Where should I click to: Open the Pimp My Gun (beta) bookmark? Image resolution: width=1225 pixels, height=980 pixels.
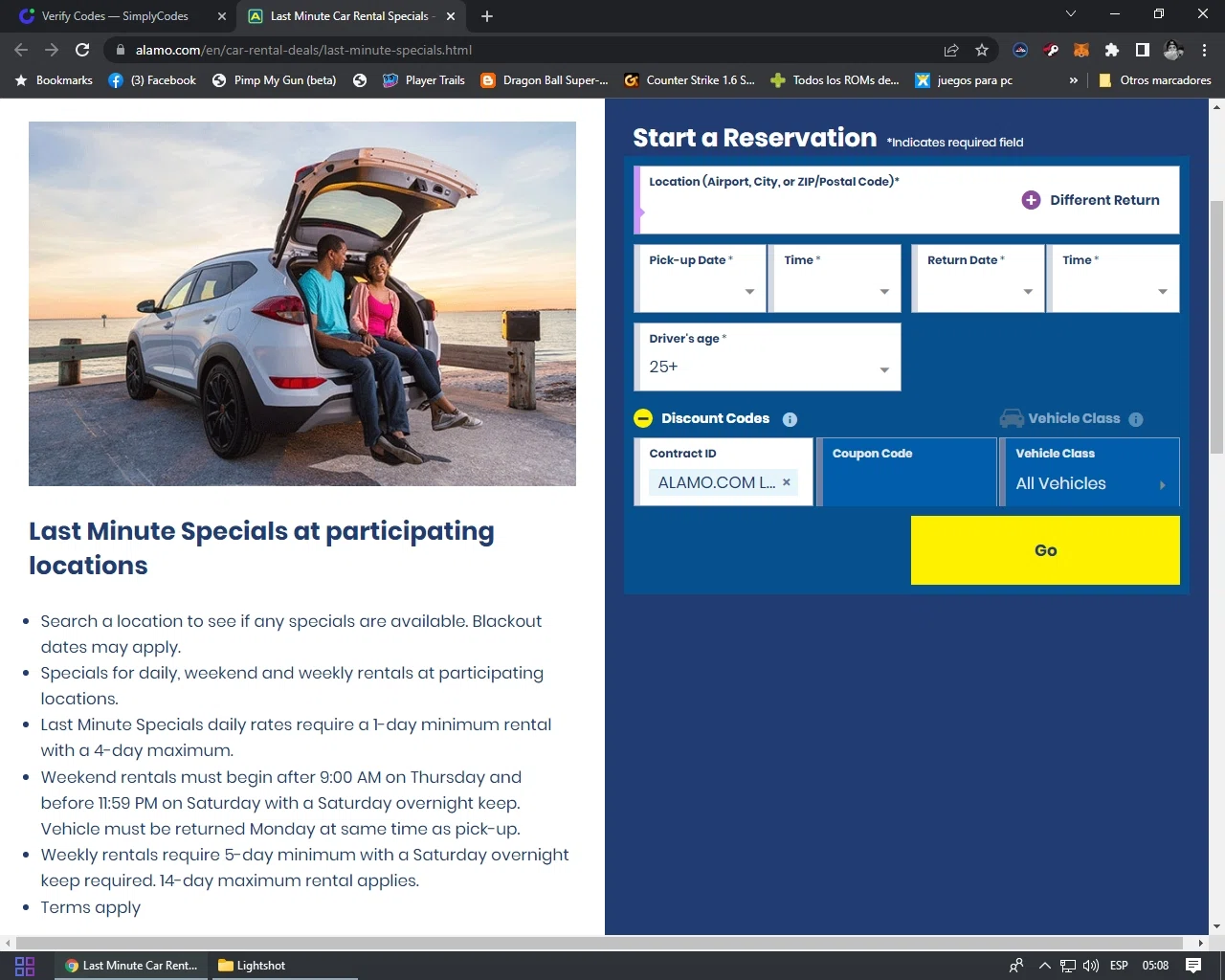click(x=275, y=80)
